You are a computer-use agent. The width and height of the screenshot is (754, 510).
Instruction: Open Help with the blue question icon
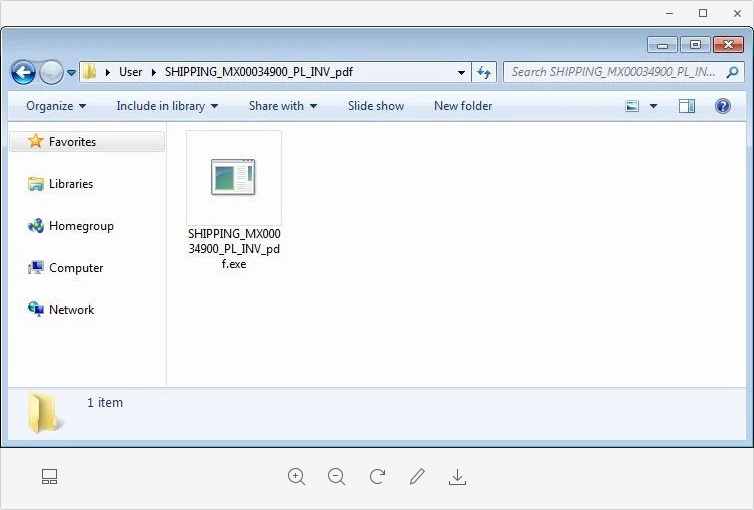[723, 106]
